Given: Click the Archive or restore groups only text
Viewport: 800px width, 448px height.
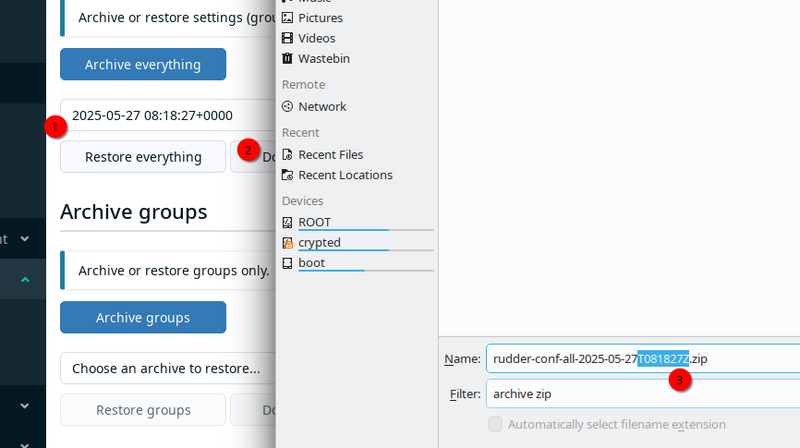Looking at the screenshot, I should pos(173,270).
